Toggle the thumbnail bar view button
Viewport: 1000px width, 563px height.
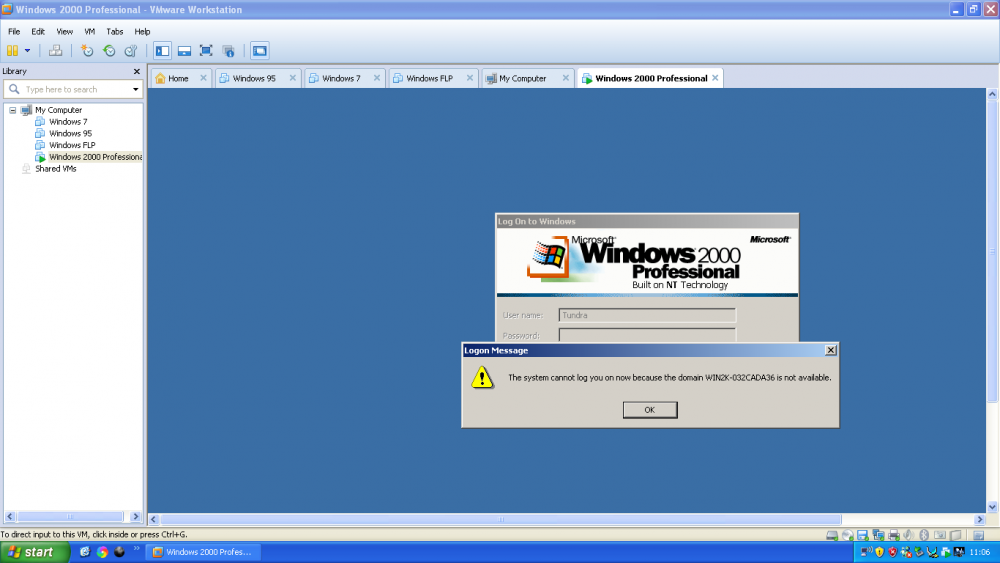pyautogui.click(x=184, y=50)
